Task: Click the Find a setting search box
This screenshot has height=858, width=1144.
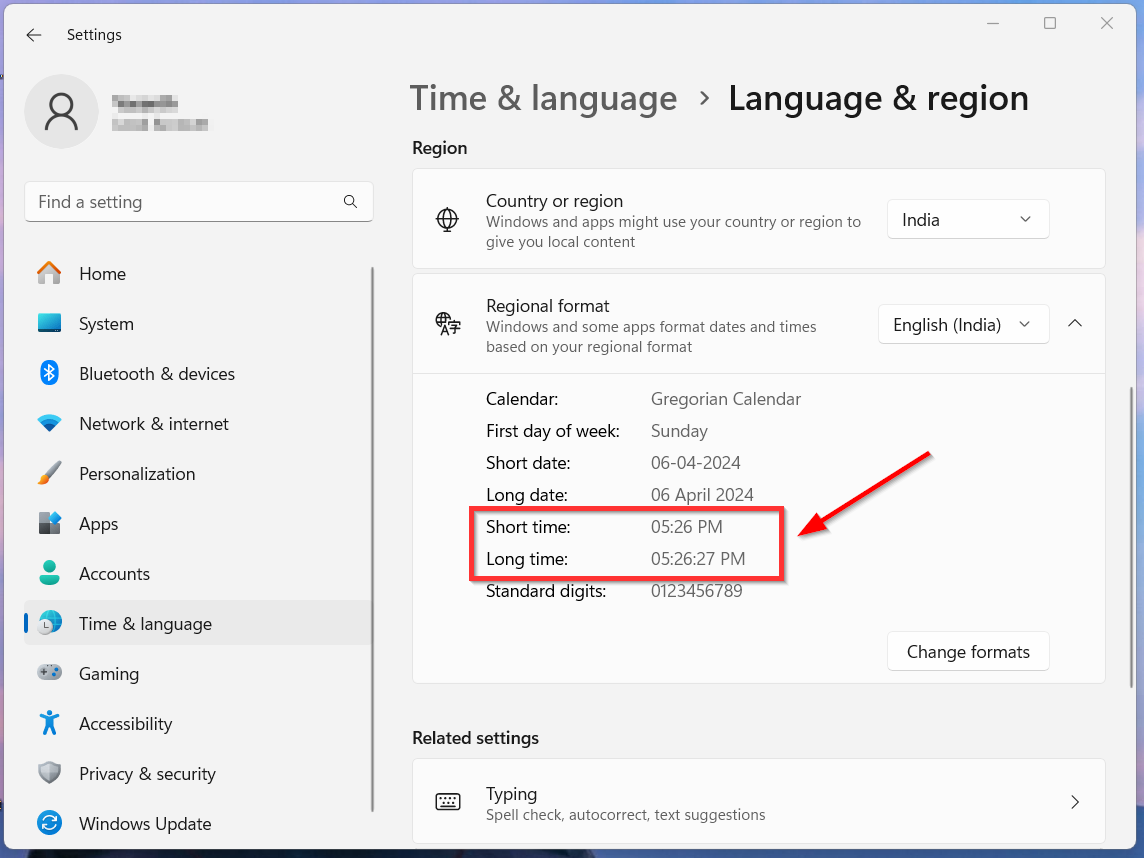Action: point(198,201)
